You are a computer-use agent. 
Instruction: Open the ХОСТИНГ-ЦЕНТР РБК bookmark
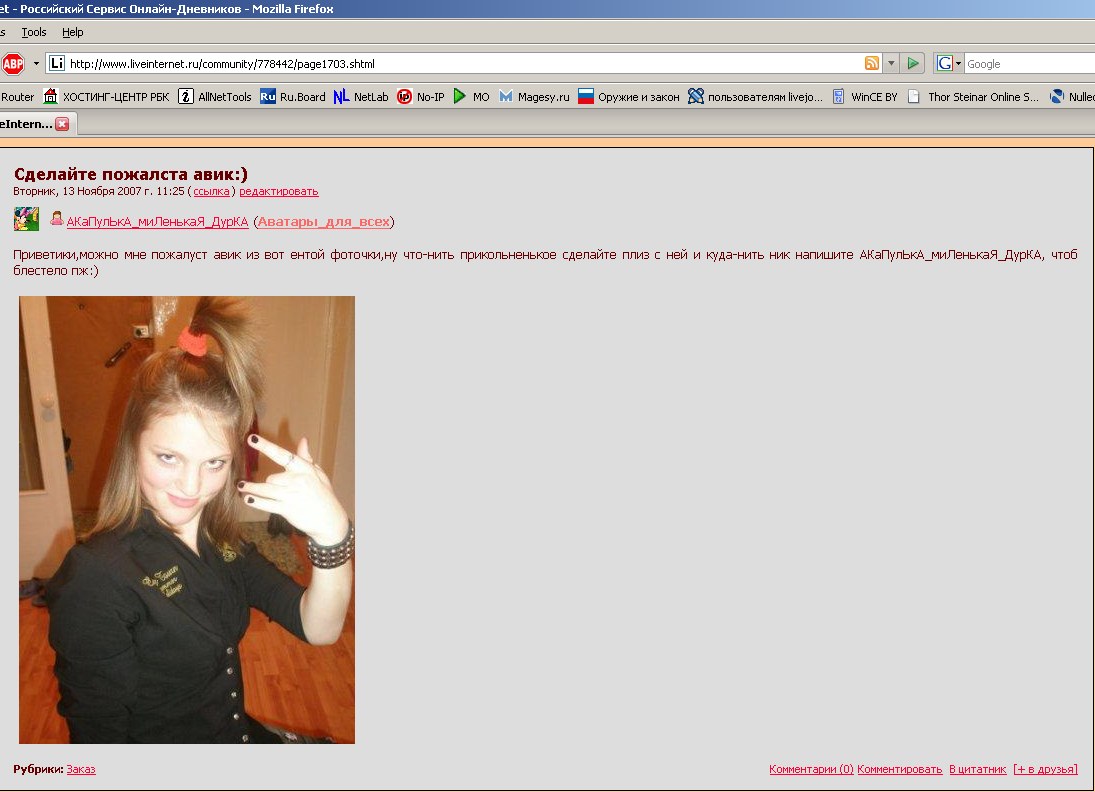(107, 97)
